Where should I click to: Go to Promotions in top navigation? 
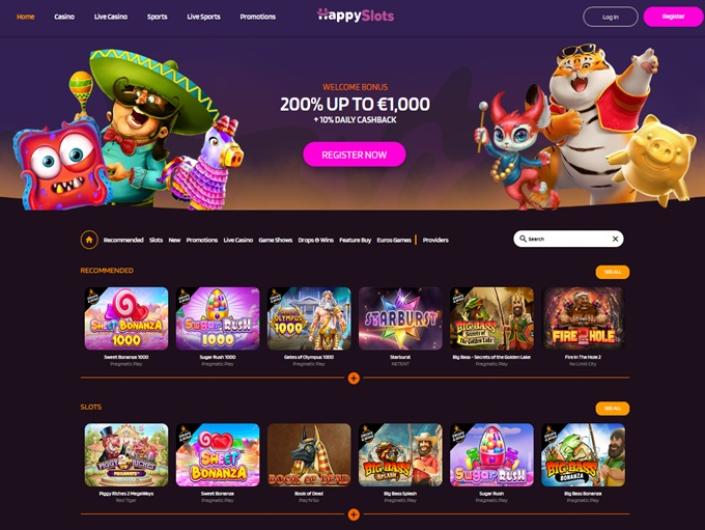coord(258,17)
